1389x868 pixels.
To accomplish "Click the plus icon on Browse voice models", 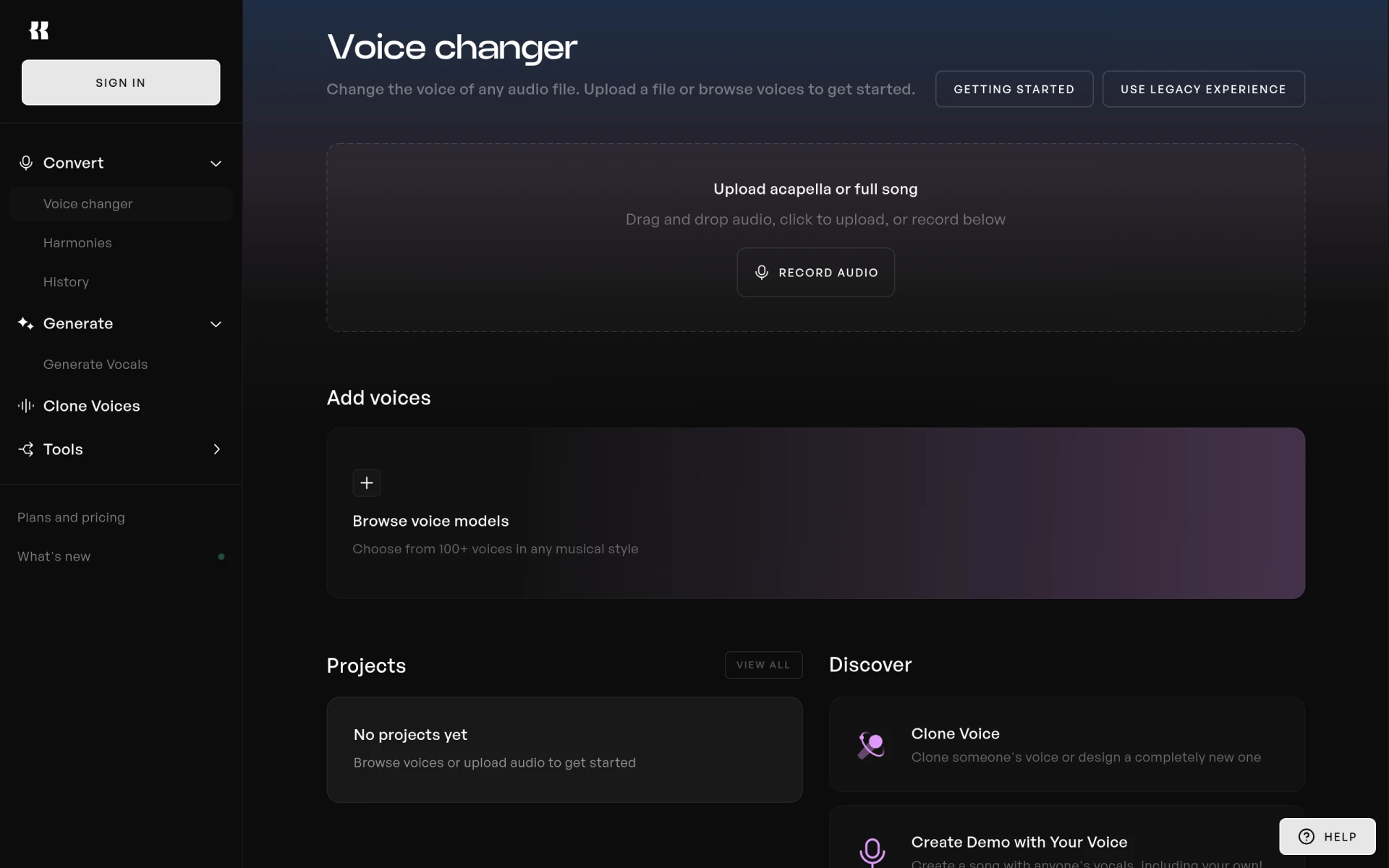I will (367, 482).
